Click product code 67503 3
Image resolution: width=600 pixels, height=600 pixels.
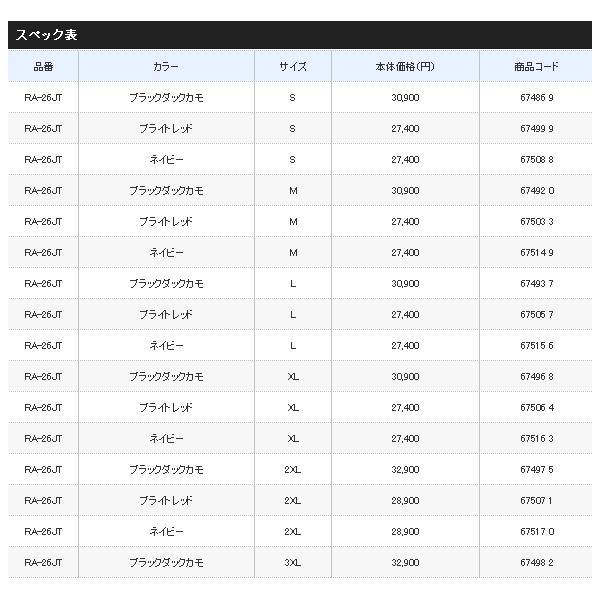[x=536, y=222]
